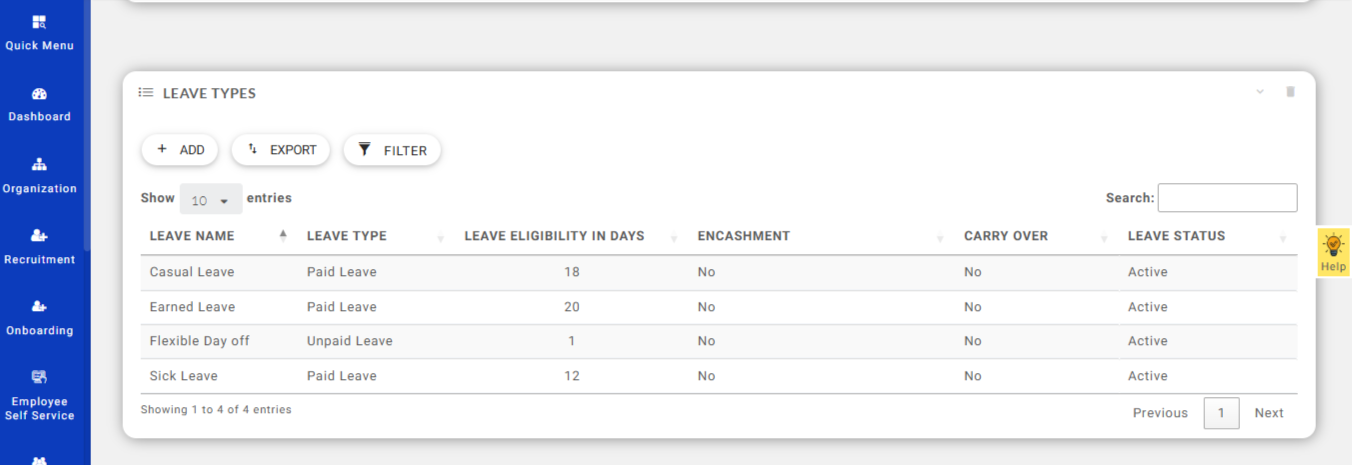Click the trash icon on Leave Types panel
Image resolution: width=1352 pixels, height=465 pixels.
[x=1290, y=92]
